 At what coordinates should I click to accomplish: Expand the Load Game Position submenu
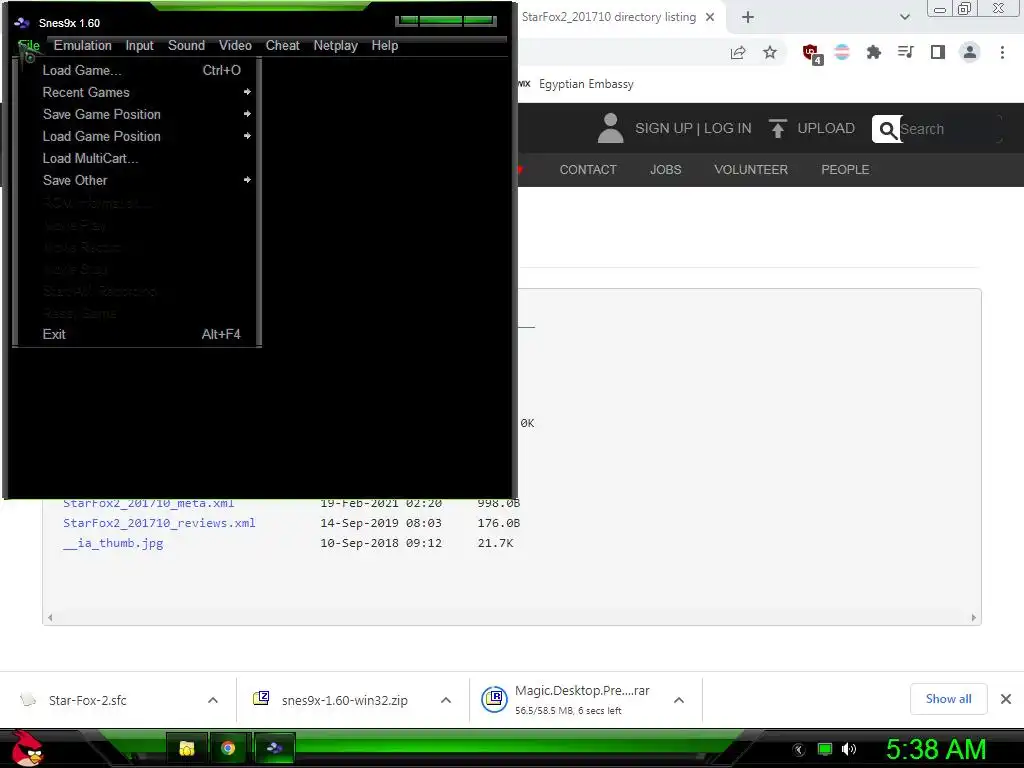click(137, 136)
